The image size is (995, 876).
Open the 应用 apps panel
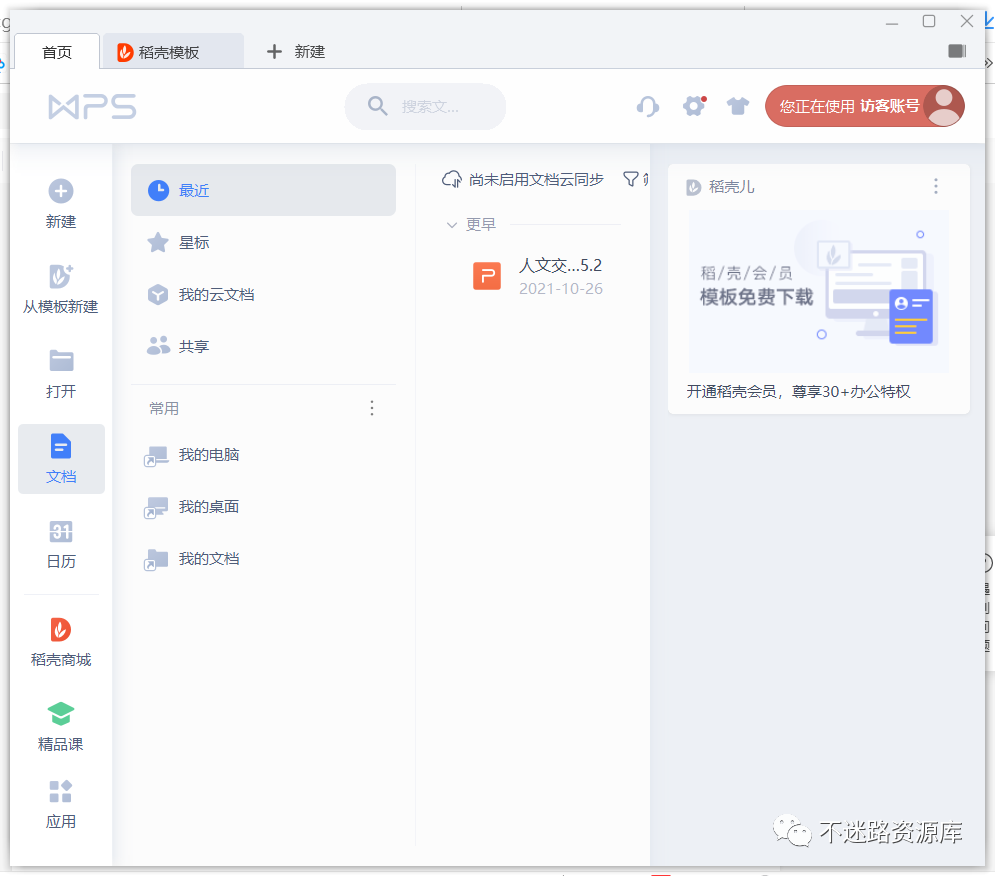(x=61, y=805)
